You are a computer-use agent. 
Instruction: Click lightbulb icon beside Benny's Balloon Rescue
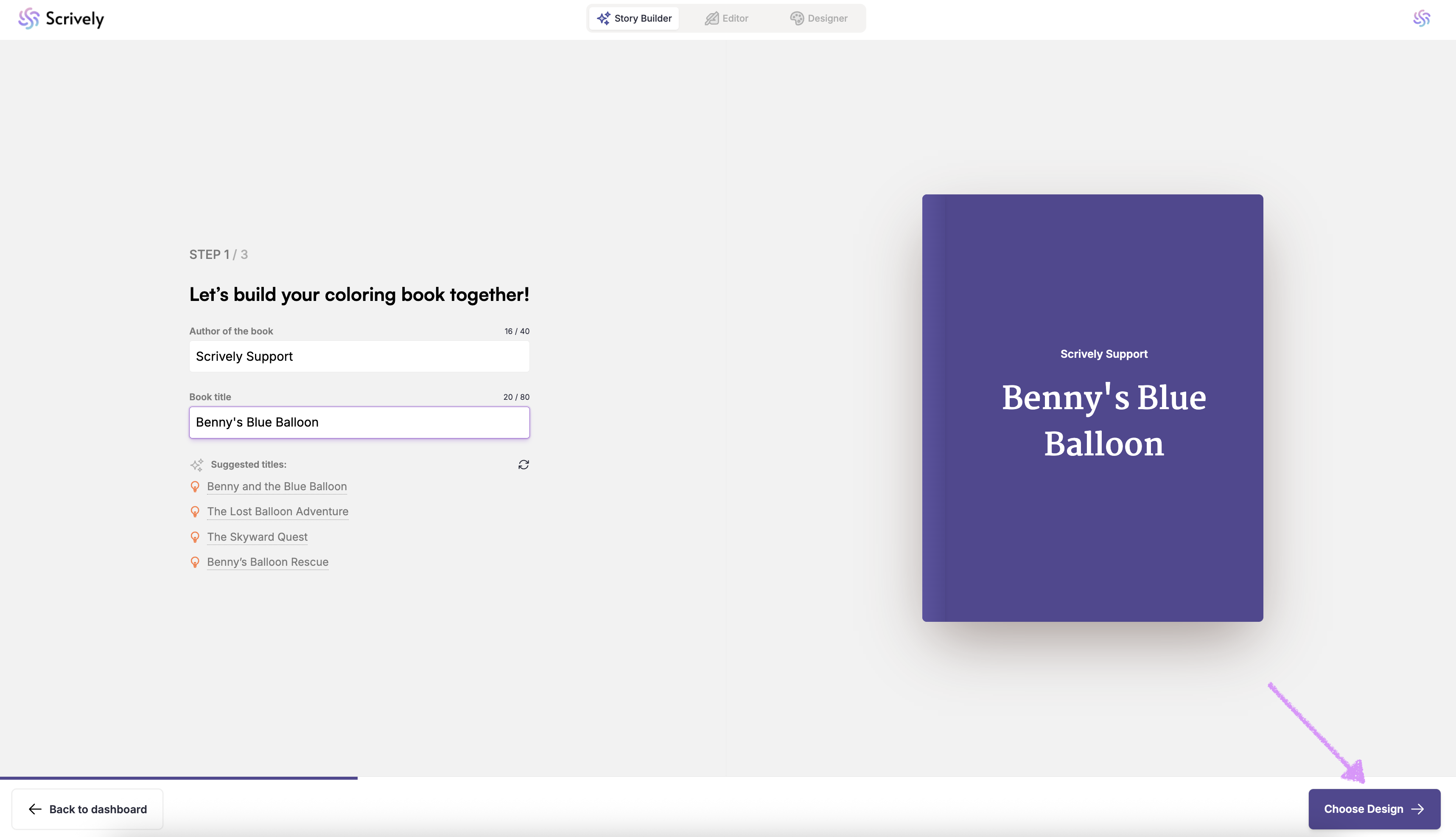pyautogui.click(x=195, y=562)
